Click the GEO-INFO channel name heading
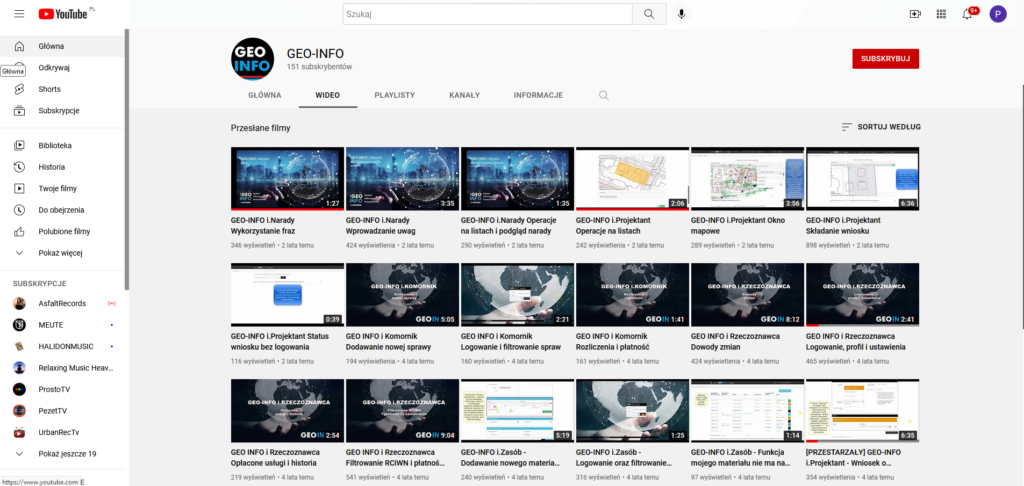1024x486 pixels. coord(315,54)
